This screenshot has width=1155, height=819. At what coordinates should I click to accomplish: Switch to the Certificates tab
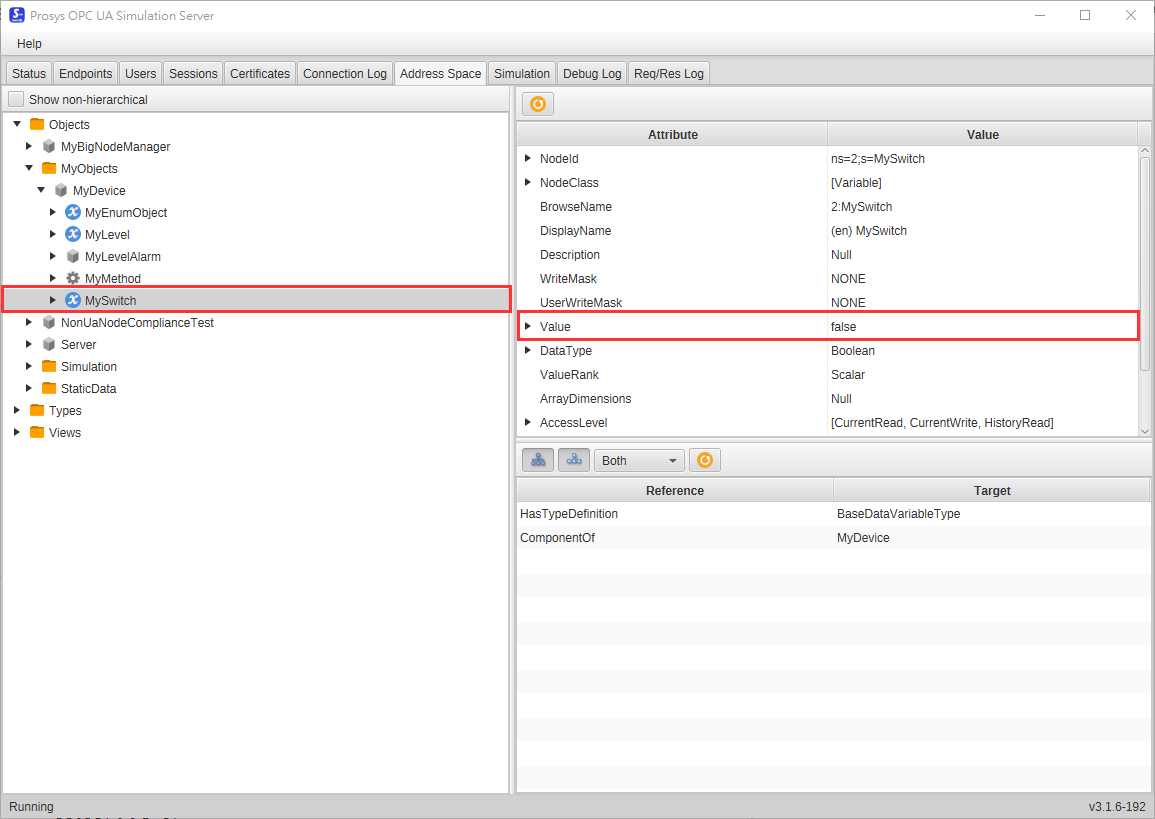pyautogui.click(x=260, y=74)
